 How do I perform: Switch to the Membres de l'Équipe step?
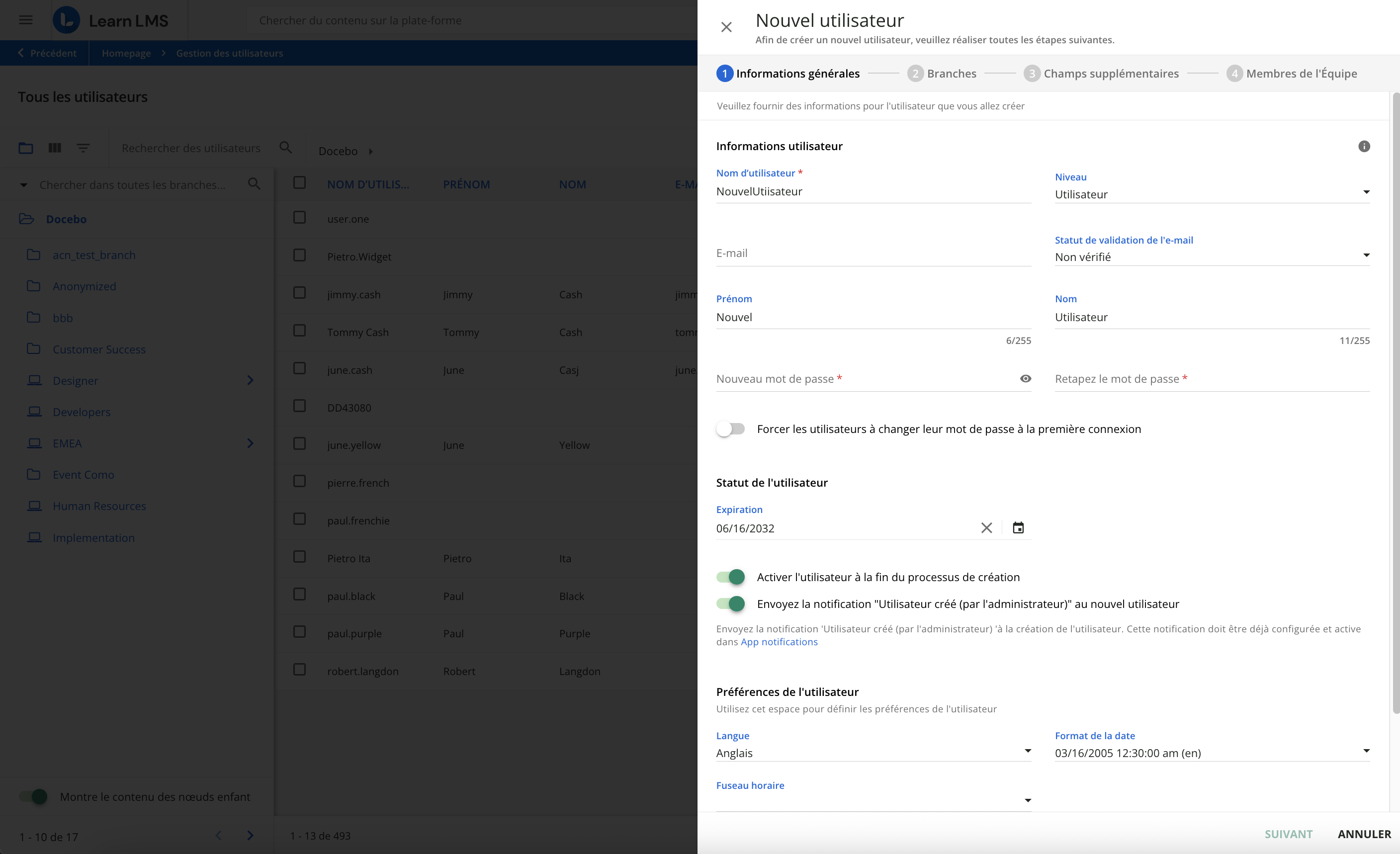pos(1293,73)
